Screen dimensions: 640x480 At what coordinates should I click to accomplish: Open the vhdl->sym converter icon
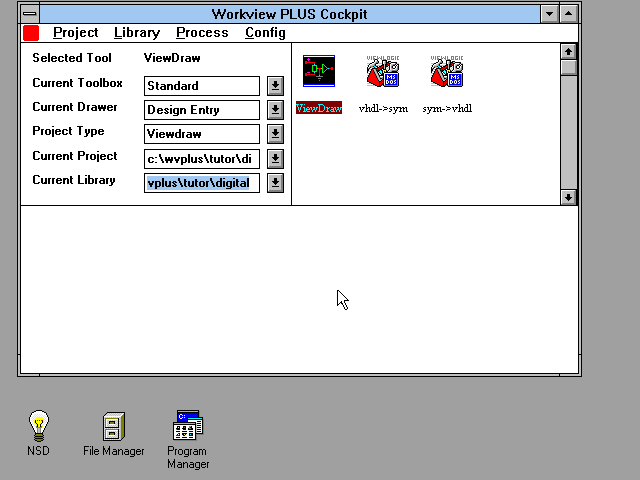tap(383, 72)
